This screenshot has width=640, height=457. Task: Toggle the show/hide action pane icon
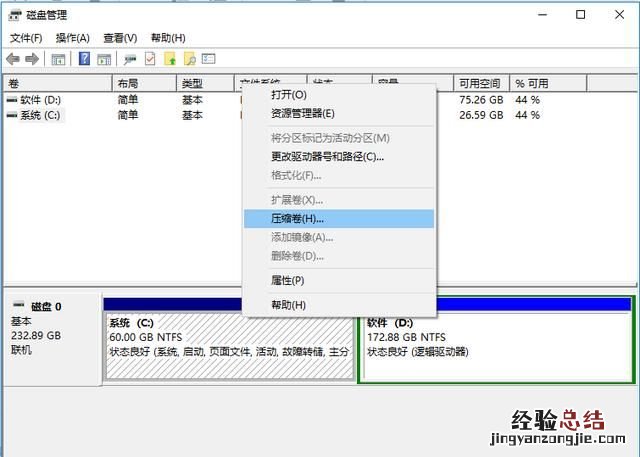coord(104,60)
